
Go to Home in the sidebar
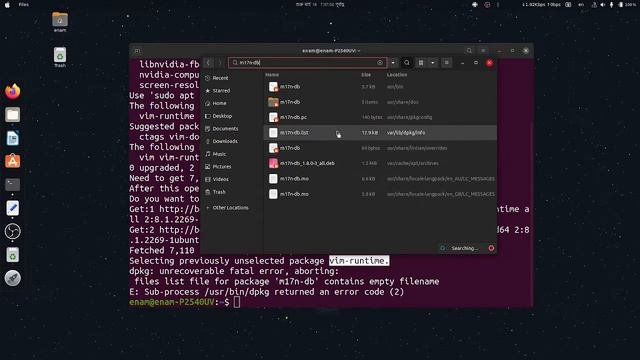[231, 103]
